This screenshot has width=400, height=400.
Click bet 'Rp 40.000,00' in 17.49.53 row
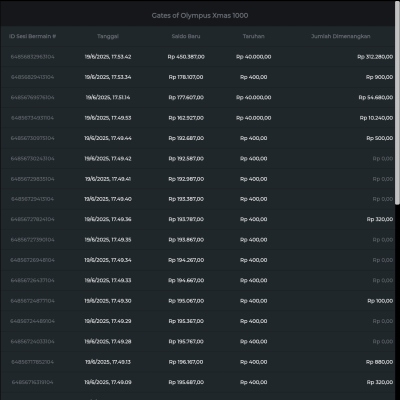pyautogui.click(x=253, y=118)
